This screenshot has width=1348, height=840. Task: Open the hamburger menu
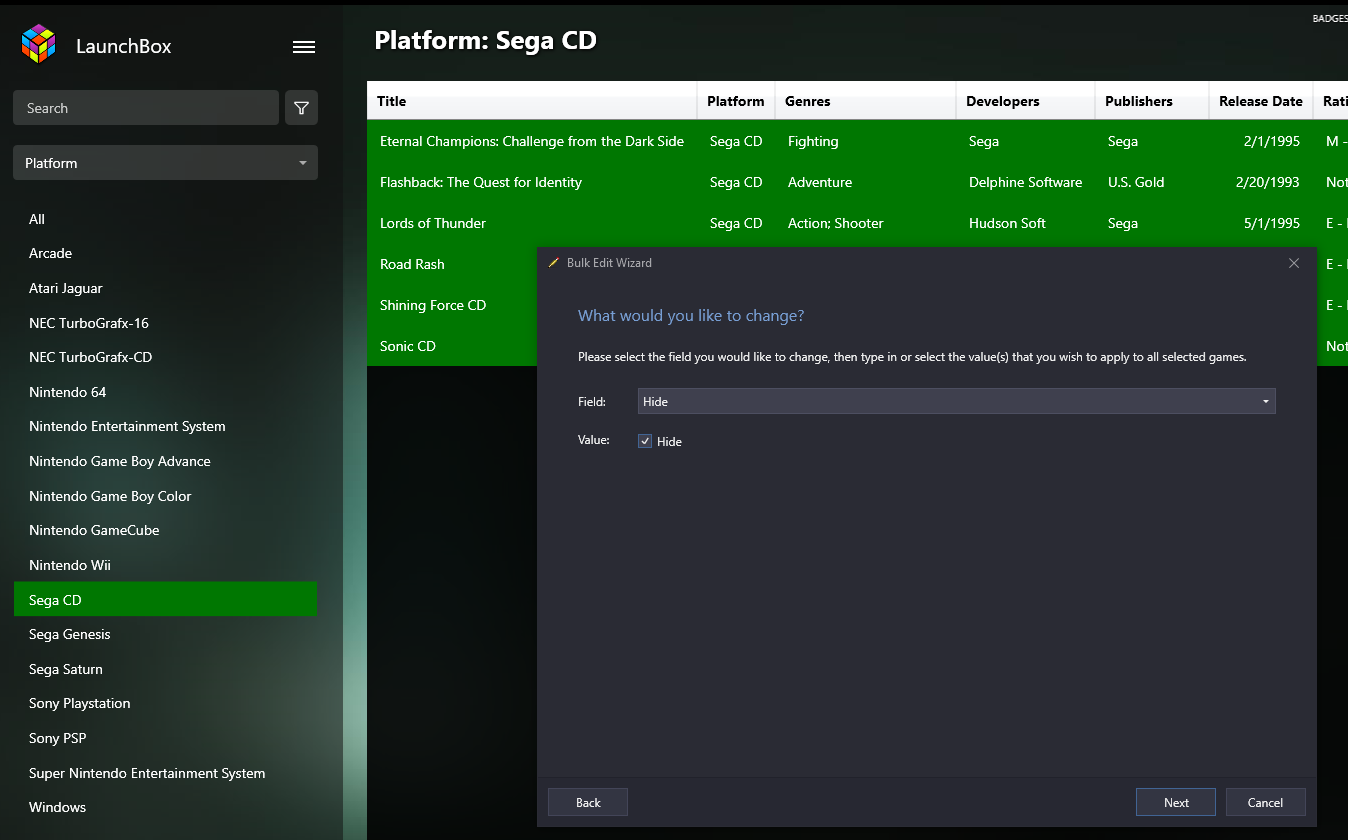(x=304, y=47)
